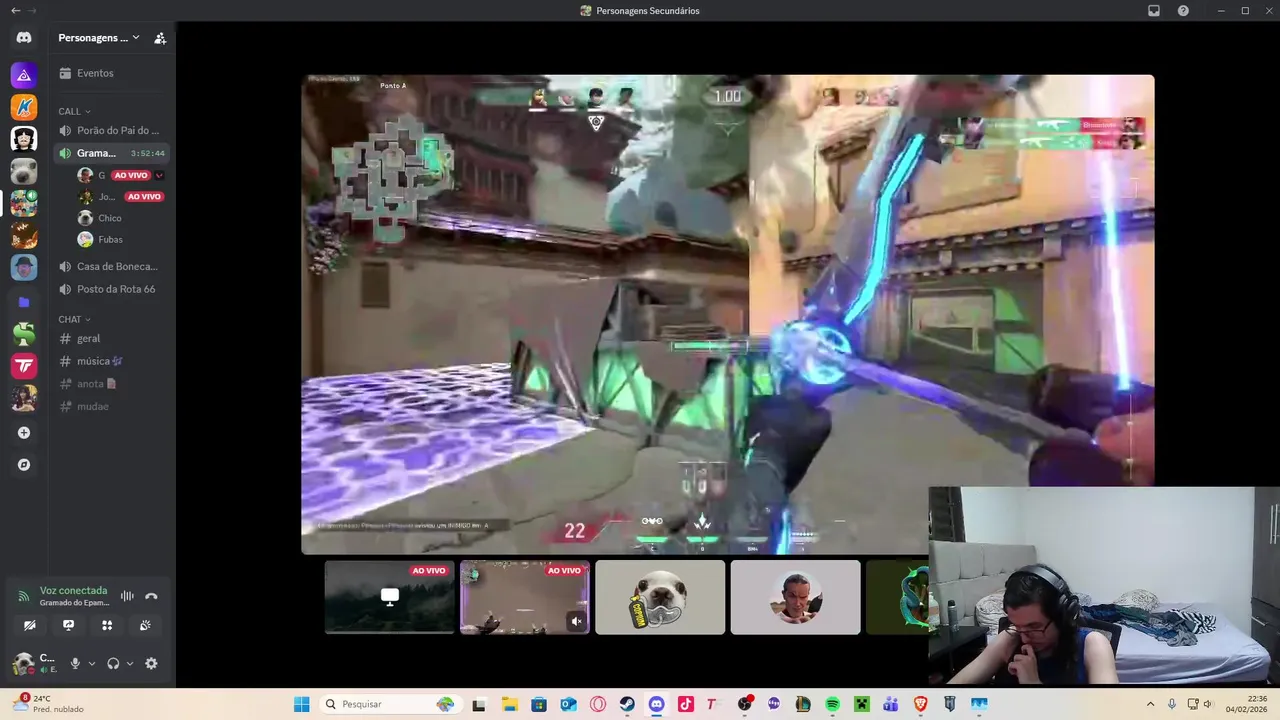Turn on camera in voice panel
This screenshot has height=720, width=1280.
click(x=30, y=625)
